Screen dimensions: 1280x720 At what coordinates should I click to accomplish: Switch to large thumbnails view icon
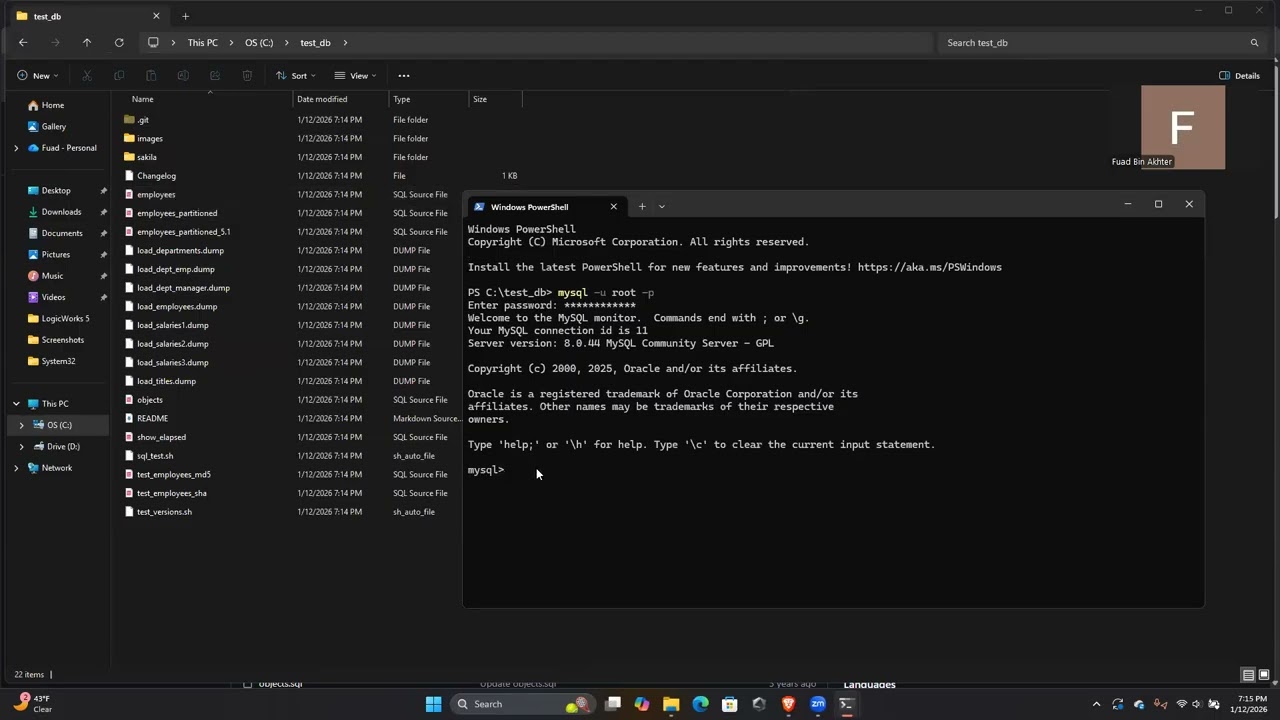click(x=1264, y=675)
